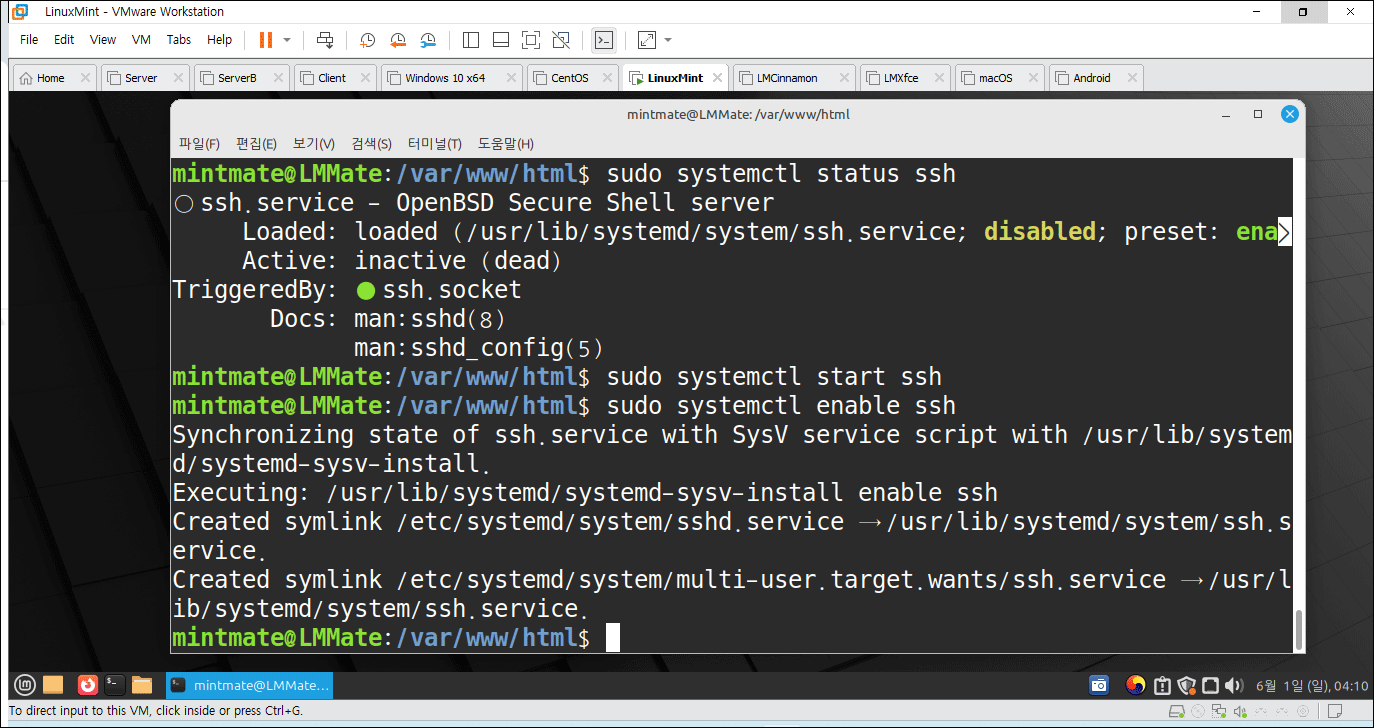Launch Firefox from the Mint panel
The width and height of the screenshot is (1374, 728).
pyautogui.click(x=87, y=685)
